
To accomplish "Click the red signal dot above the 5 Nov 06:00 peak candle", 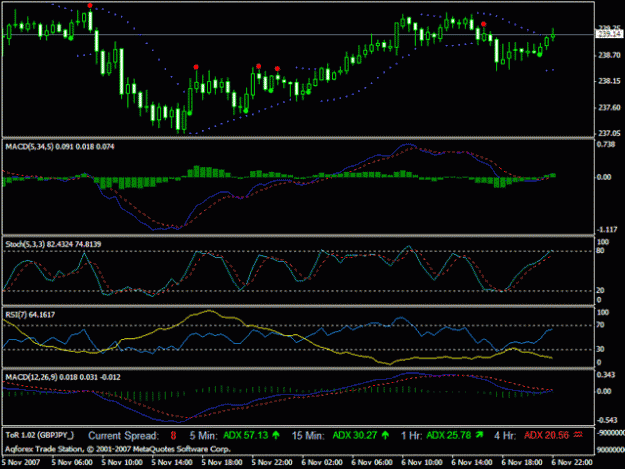I will click(x=90, y=6).
